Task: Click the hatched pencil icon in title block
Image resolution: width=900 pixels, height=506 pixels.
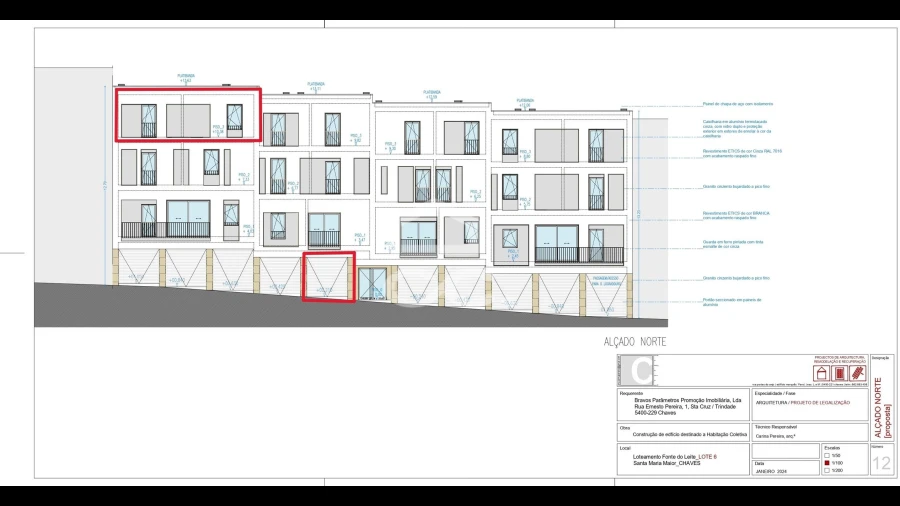Action: 856,373
